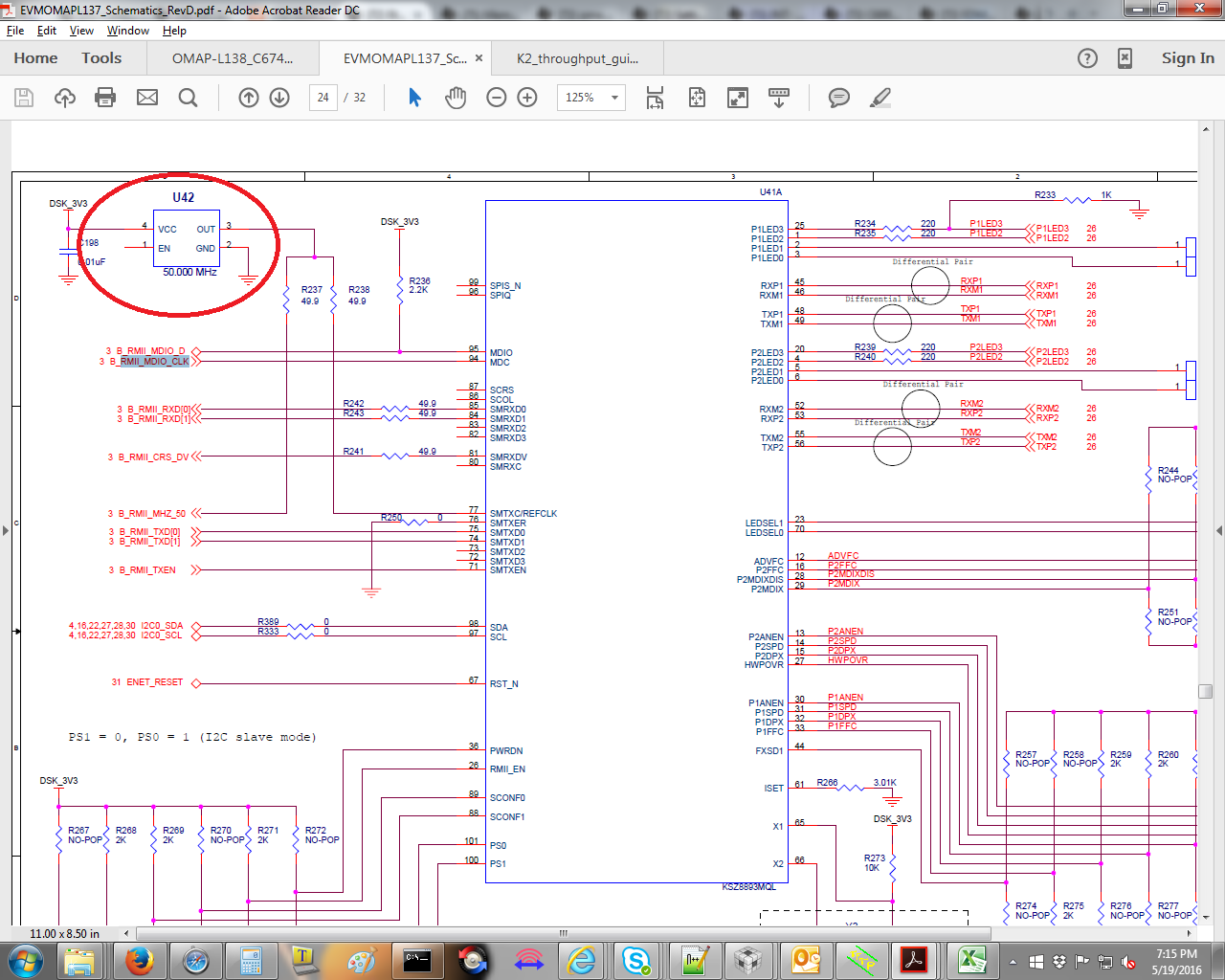Open Outlook from the taskbar
This screenshot has width=1225, height=980.
[x=806, y=960]
